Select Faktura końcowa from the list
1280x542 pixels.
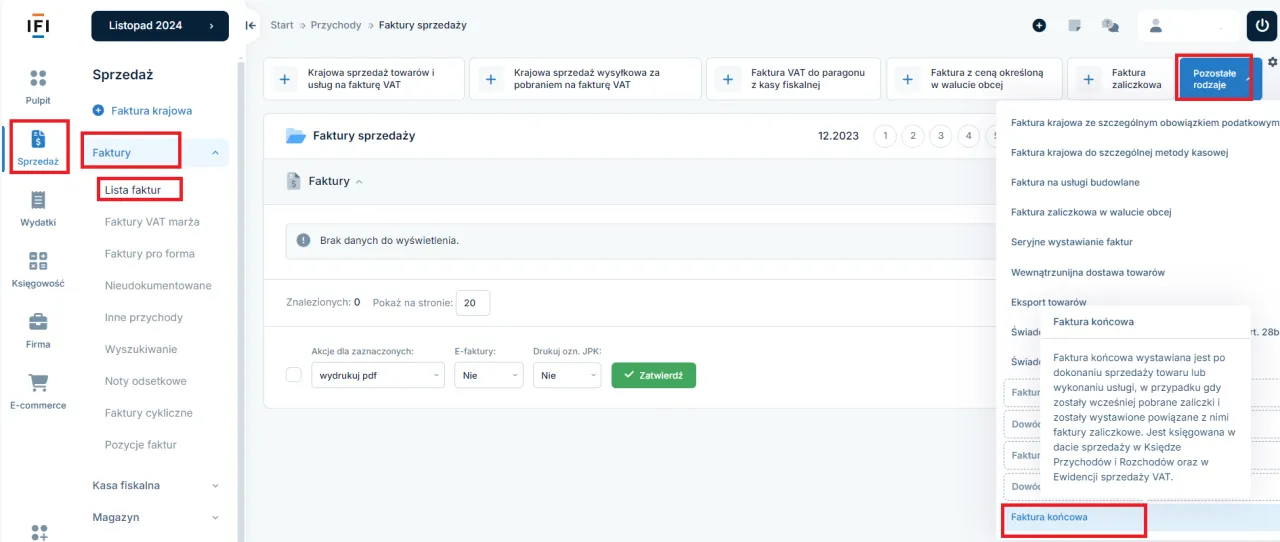(x=1049, y=517)
